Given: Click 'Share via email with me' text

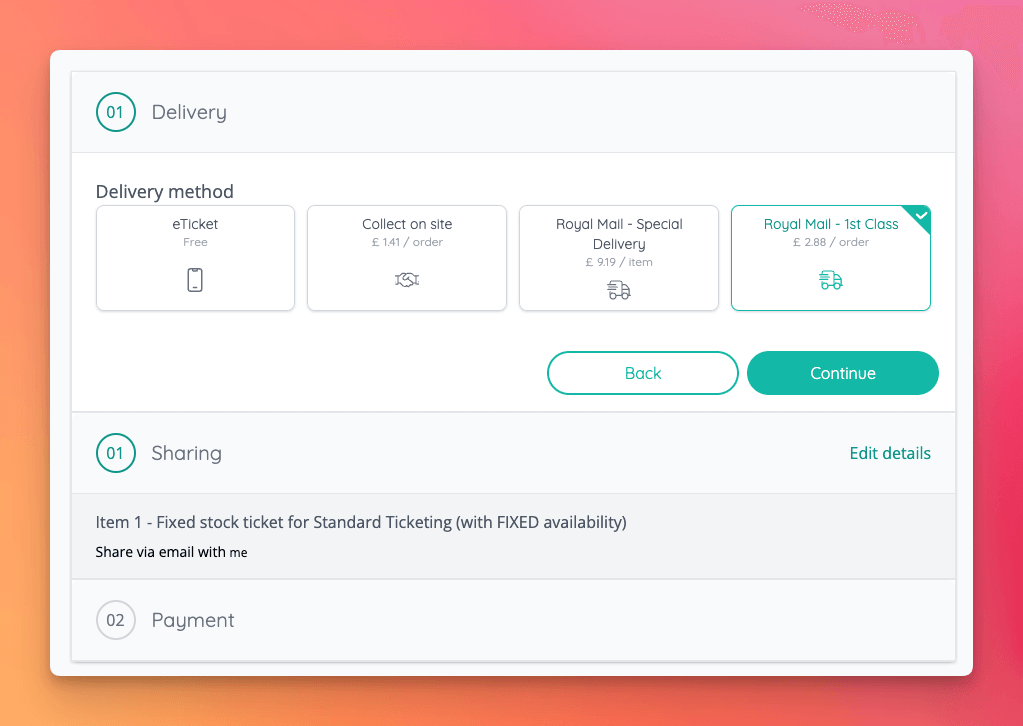Looking at the screenshot, I should (x=172, y=552).
